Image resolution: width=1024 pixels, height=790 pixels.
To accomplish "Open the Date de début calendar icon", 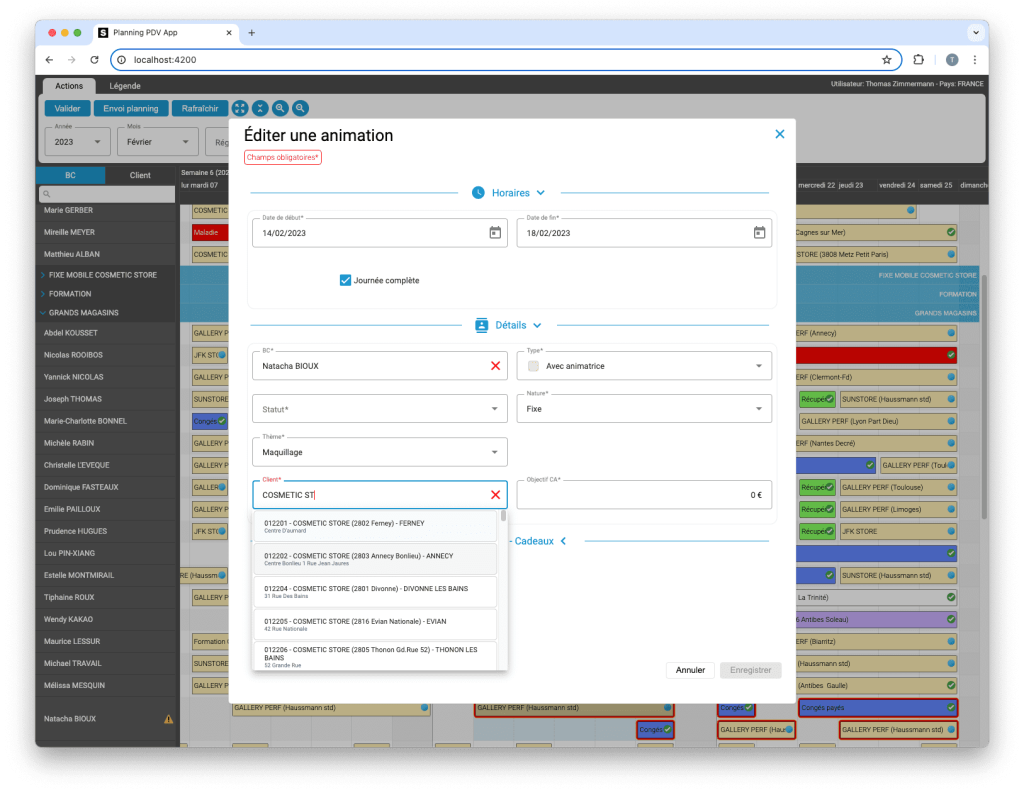I will click(495, 231).
